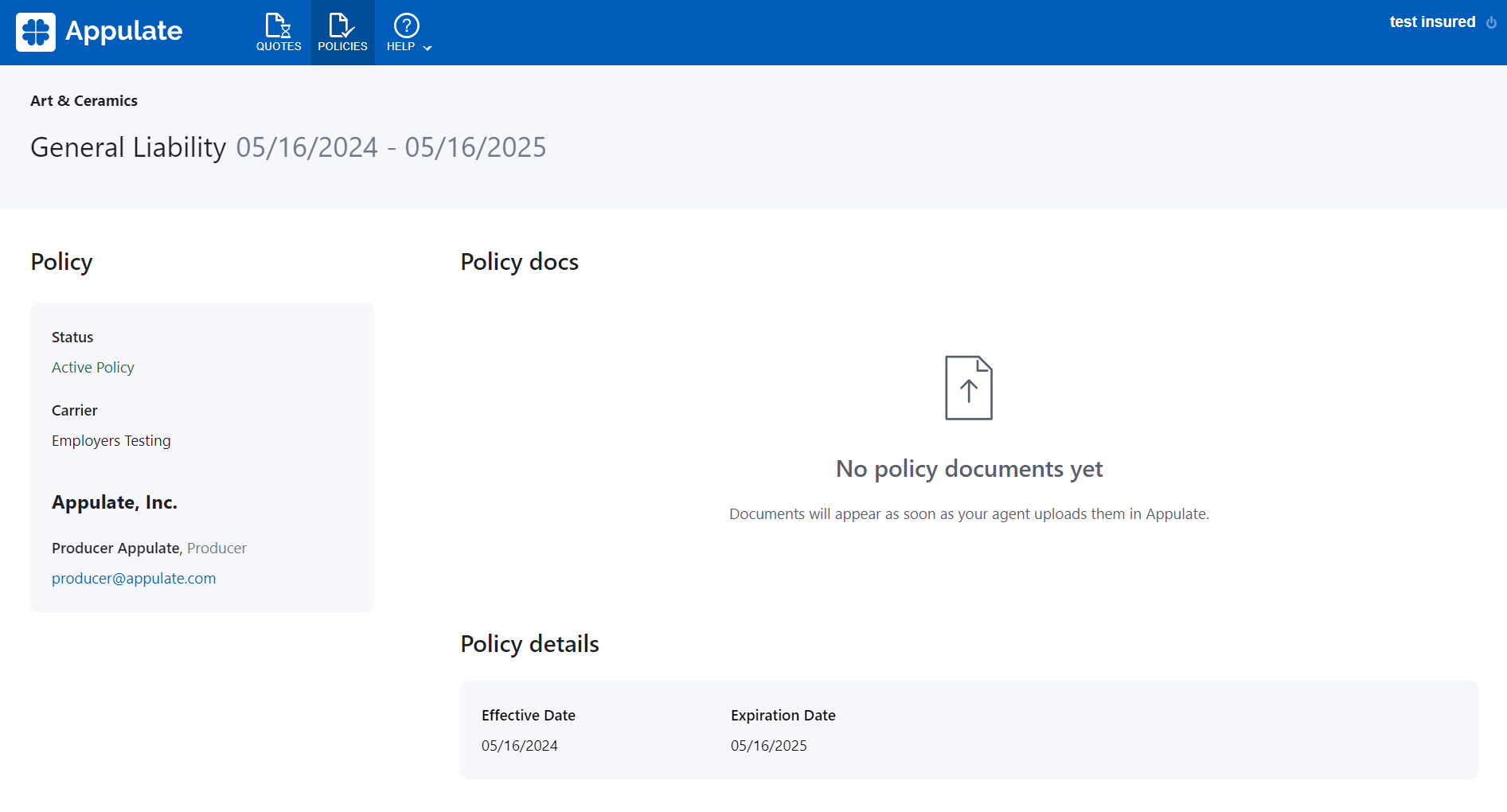
Task: Click the Active Policy status text
Action: pyautogui.click(x=92, y=368)
